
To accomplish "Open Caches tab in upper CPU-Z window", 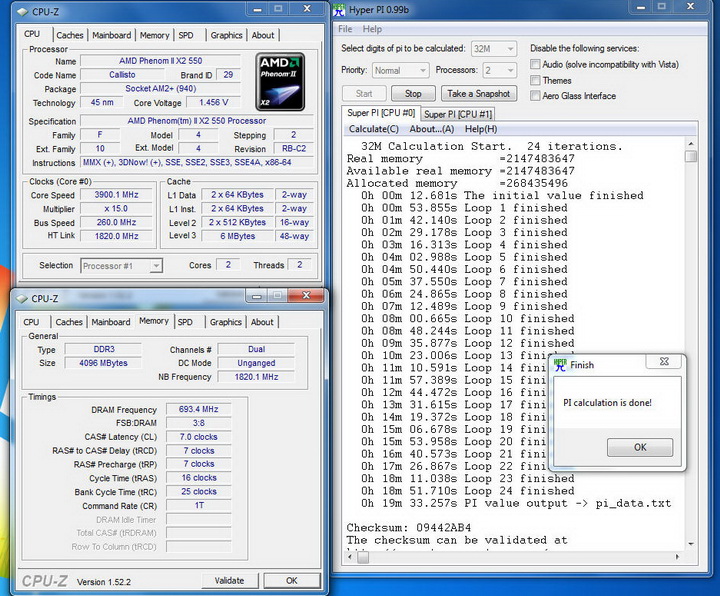I will tap(70, 35).
